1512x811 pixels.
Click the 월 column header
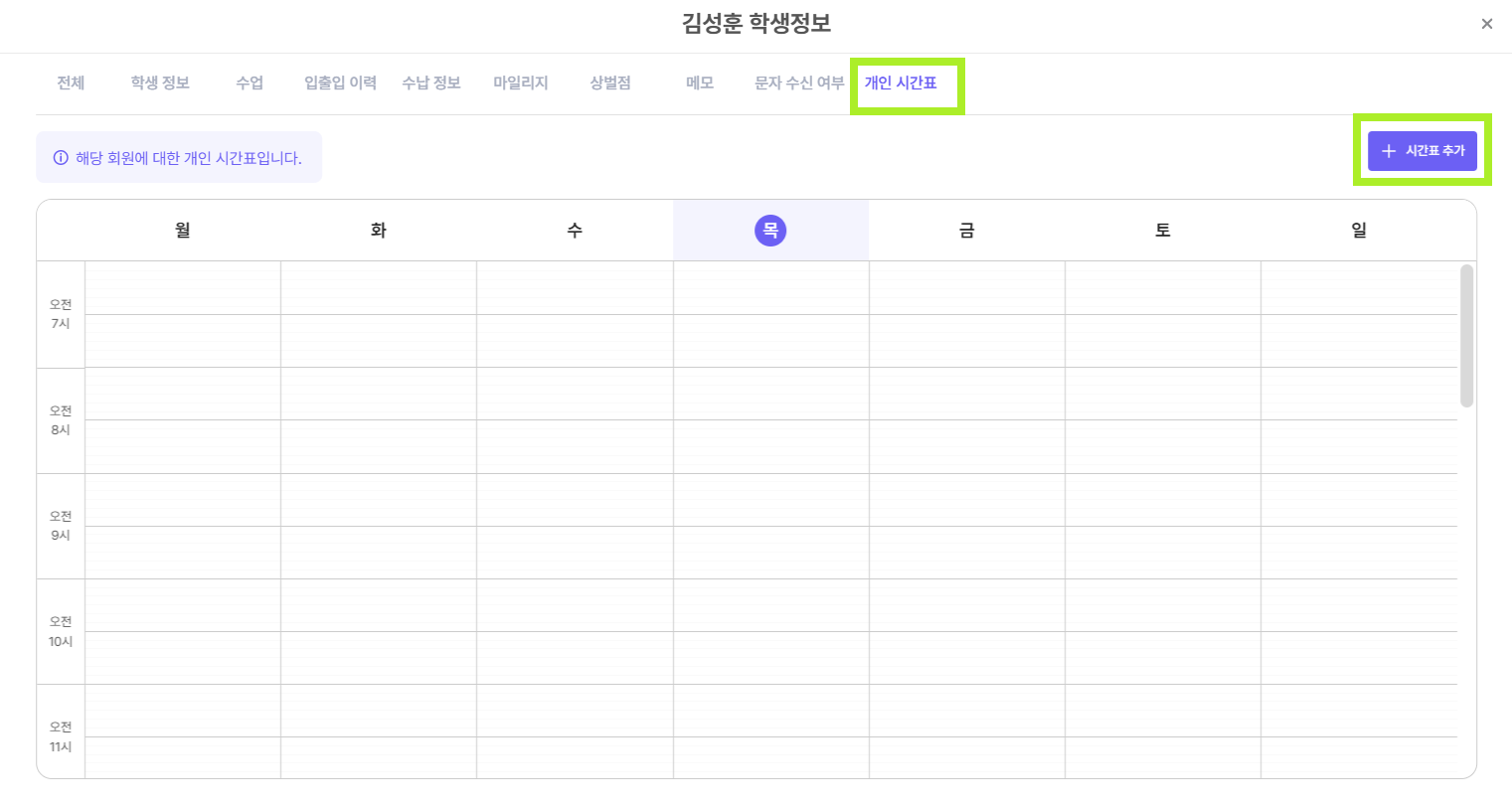[183, 231]
